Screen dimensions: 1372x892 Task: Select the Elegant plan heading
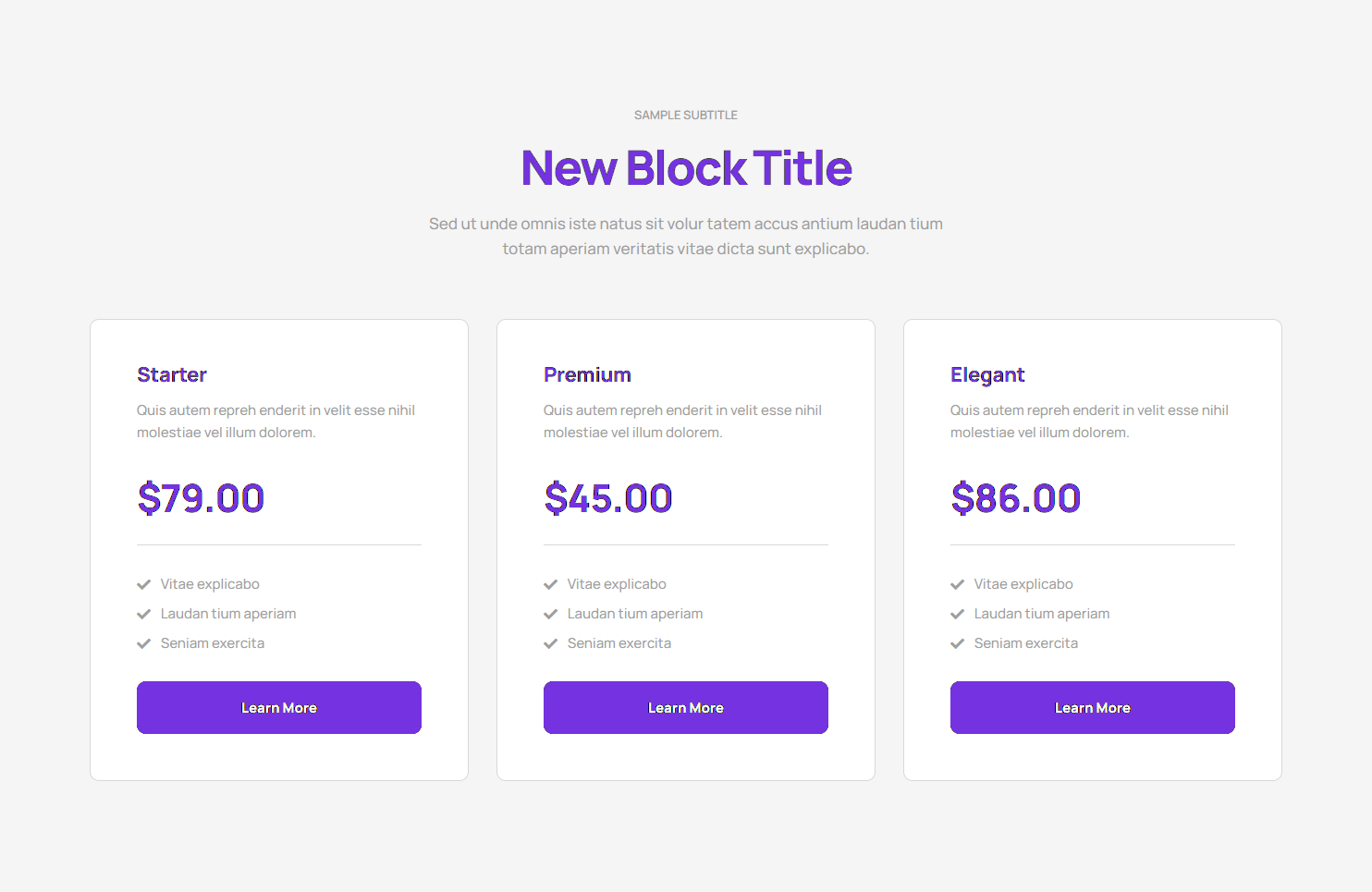tap(987, 374)
